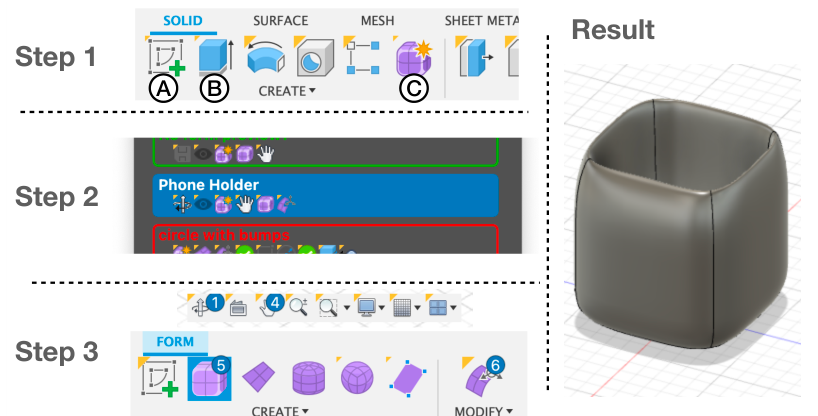Open the CREATE dropdown in the FORM toolbar
This screenshot has height=416, width=818.
280,410
